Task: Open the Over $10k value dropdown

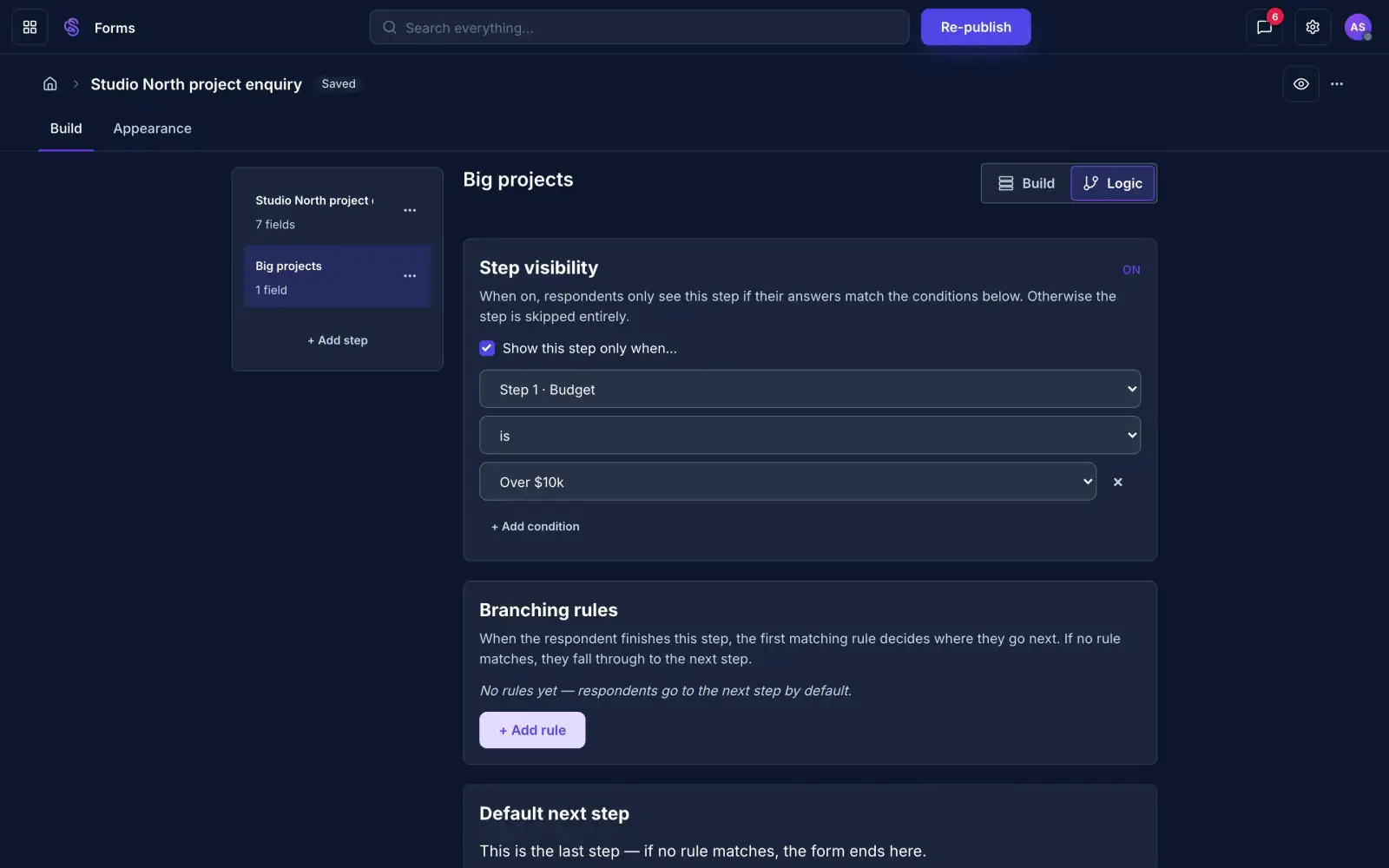Action: point(787,482)
